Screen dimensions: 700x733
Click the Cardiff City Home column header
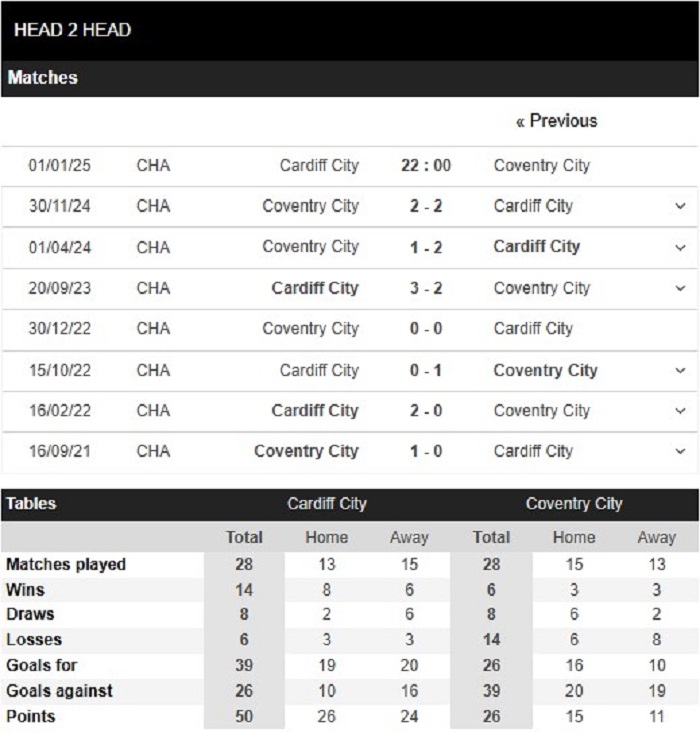327,537
